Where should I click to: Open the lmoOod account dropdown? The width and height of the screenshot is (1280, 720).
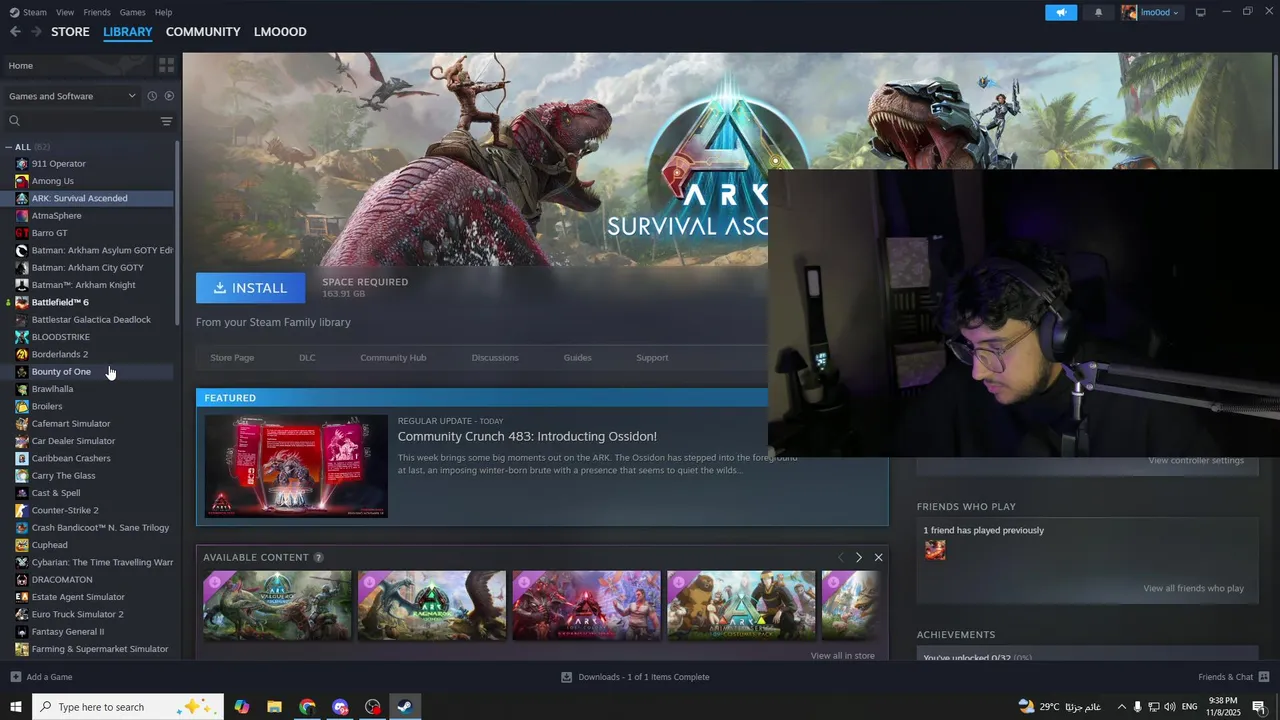1151,12
